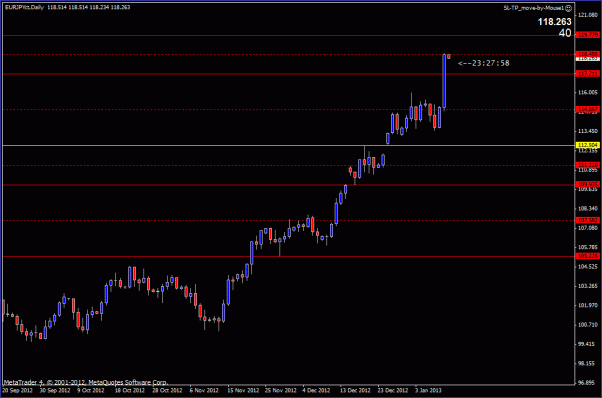Click 100.710 on the price scale
This screenshot has width=602, height=398.
pyautogui.click(x=588, y=325)
